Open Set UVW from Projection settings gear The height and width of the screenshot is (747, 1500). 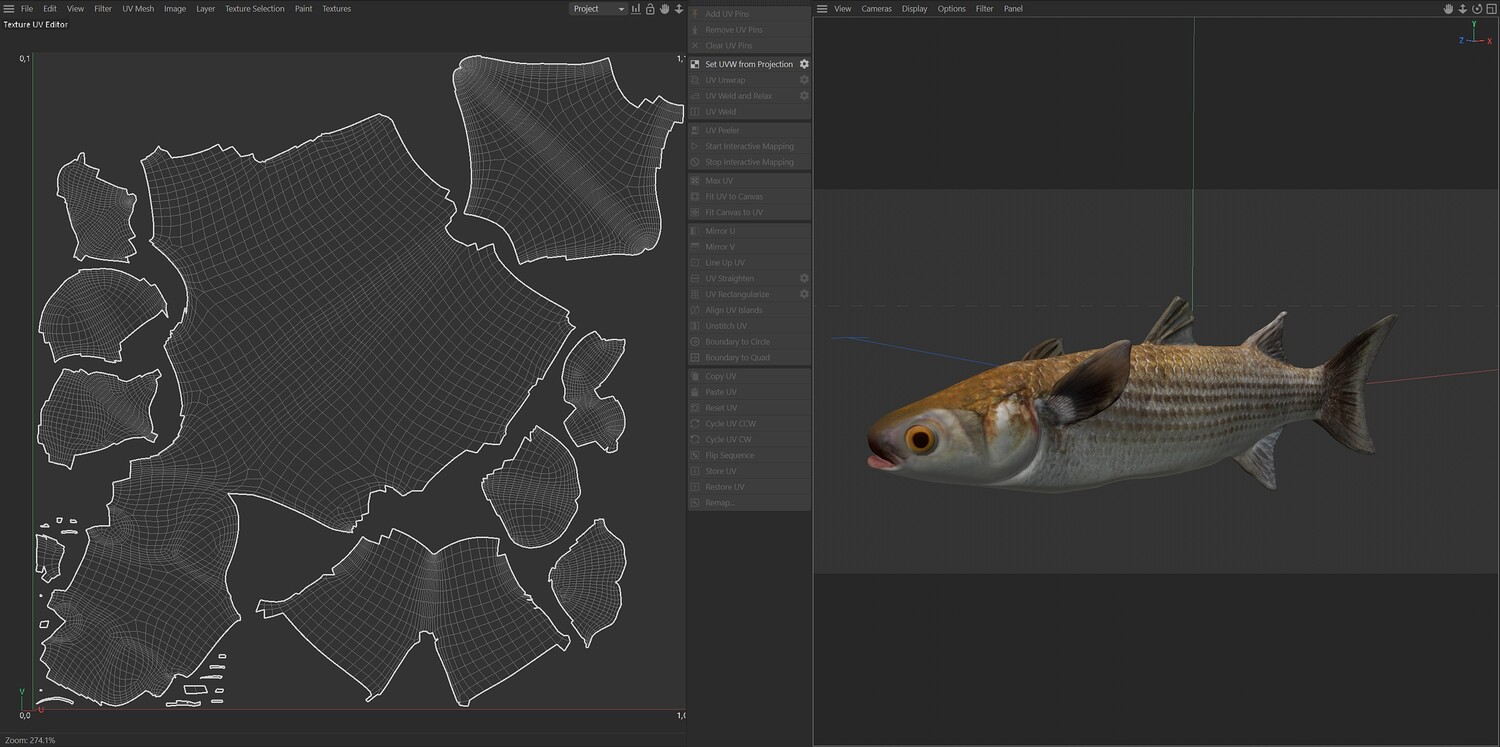pos(804,64)
